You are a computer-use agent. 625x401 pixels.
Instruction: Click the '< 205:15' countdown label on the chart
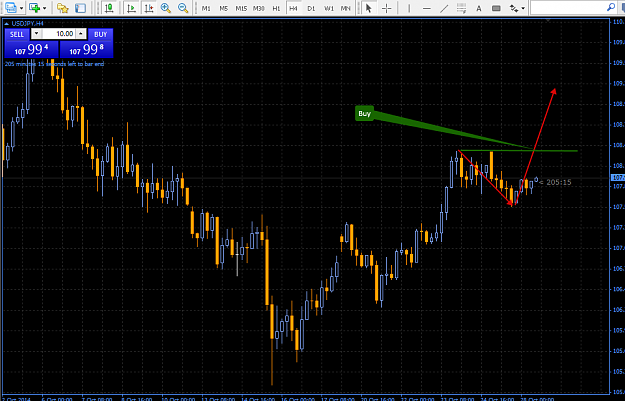click(x=555, y=182)
